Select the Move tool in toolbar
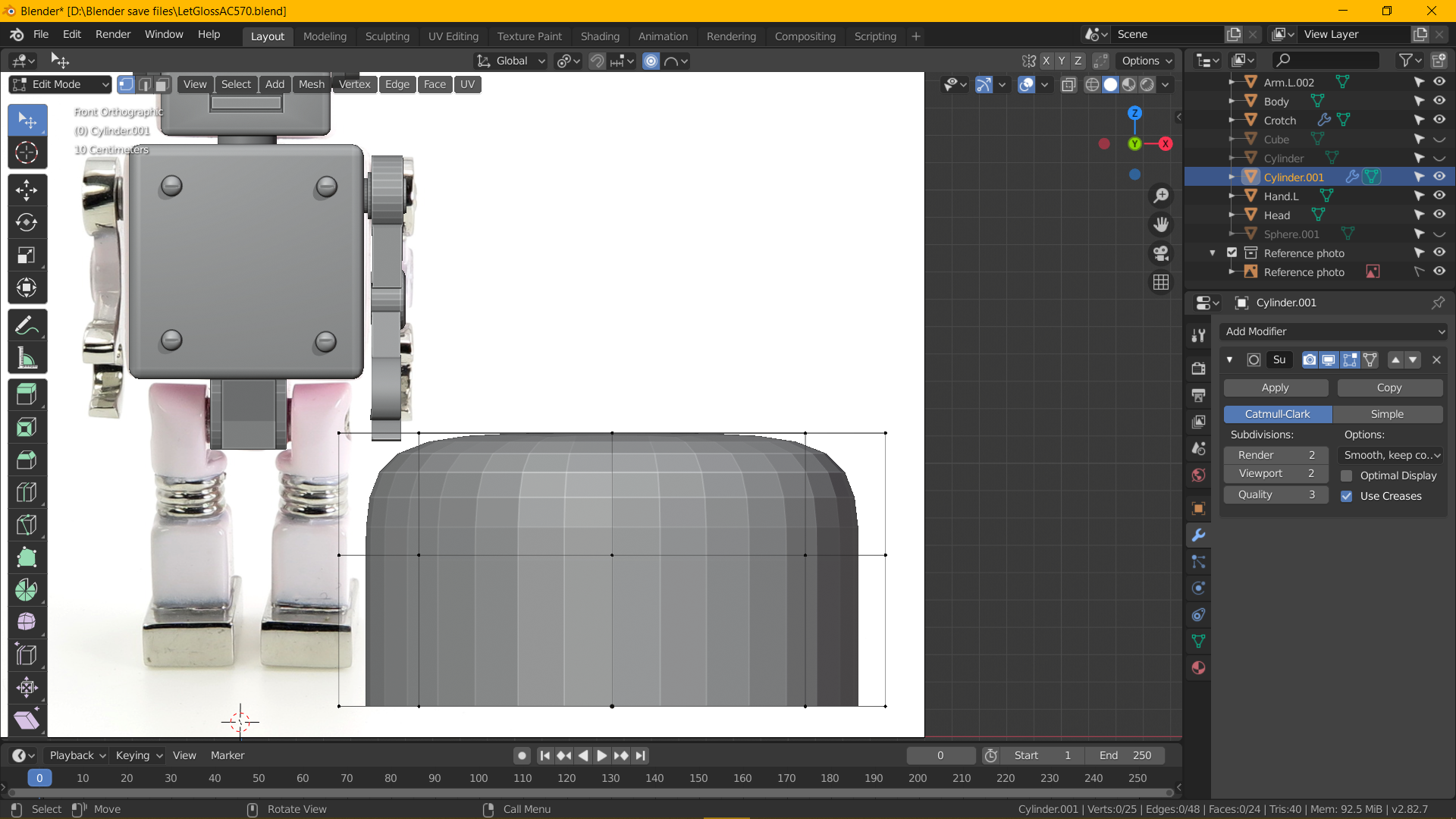 coord(27,190)
